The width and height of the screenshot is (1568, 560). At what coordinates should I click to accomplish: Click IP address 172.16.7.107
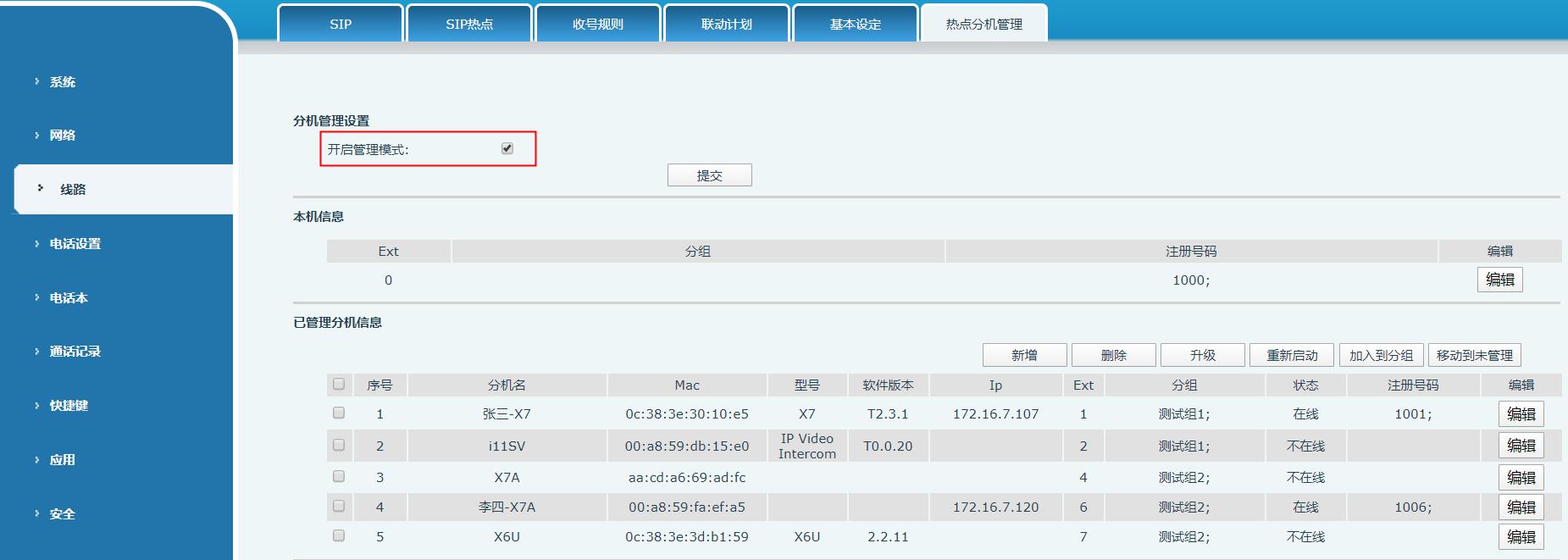[995, 414]
